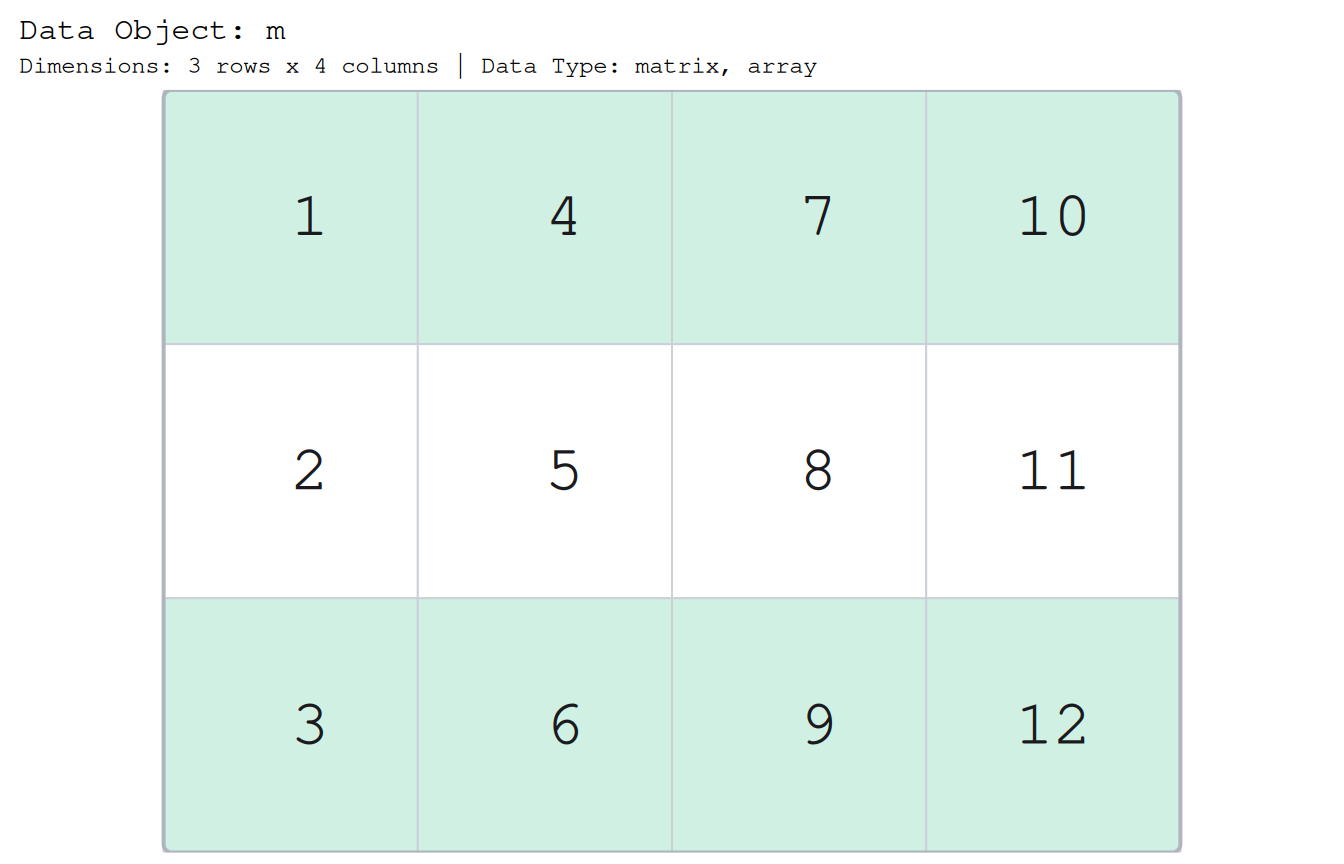Click the cell with value 7
Screen dimensions: 1344x864
[799, 217]
